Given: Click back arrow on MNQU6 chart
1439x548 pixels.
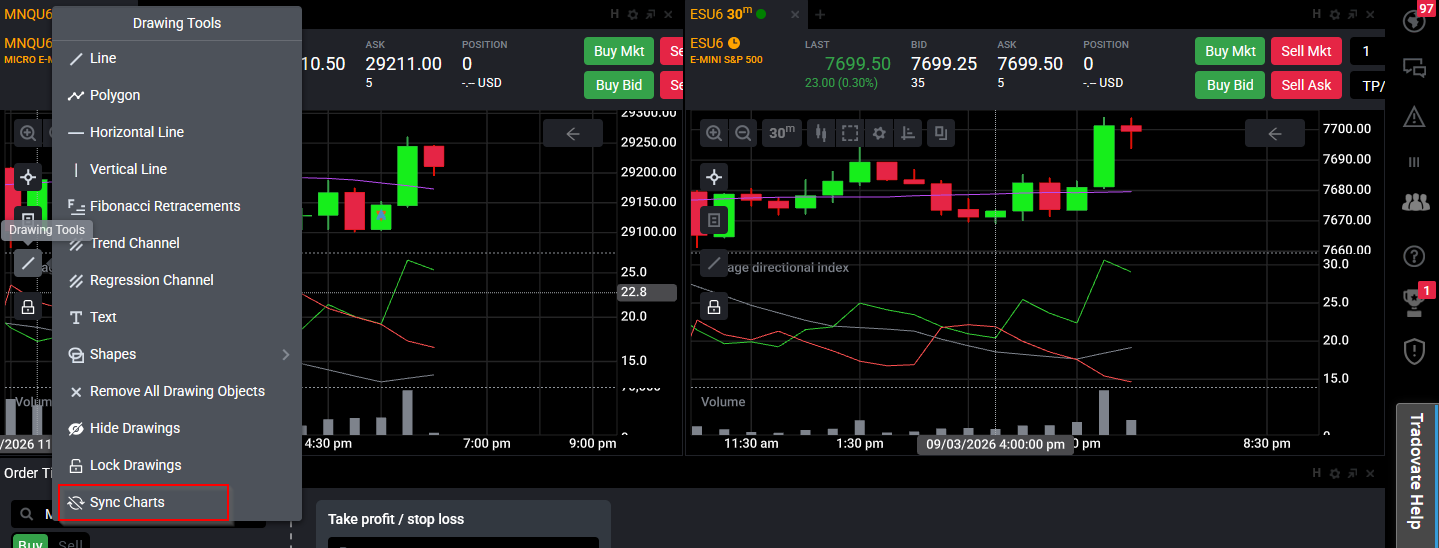Looking at the screenshot, I should click(x=573, y=133).
